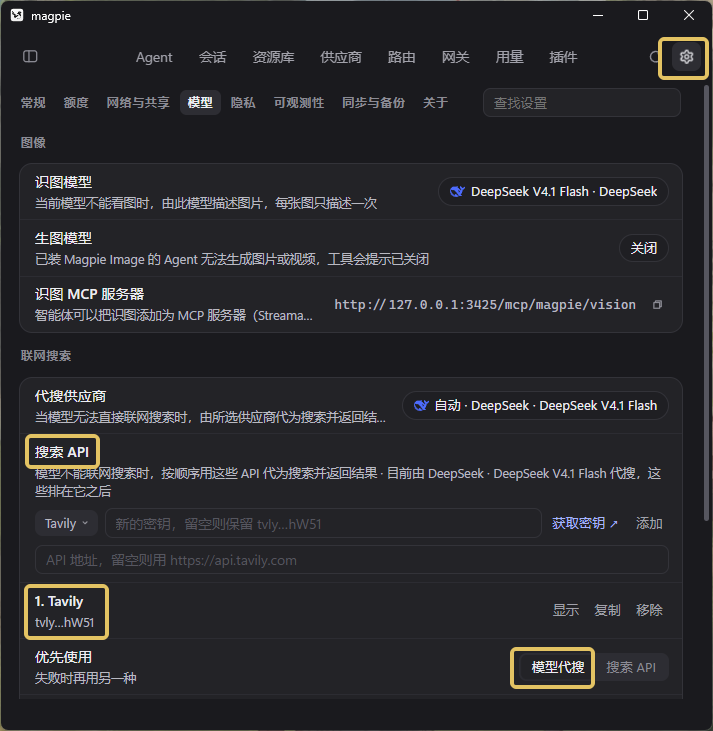The height and width of the screenshot is (731, 713).
Task: Click the 添加 button
Action: [649, 524]
